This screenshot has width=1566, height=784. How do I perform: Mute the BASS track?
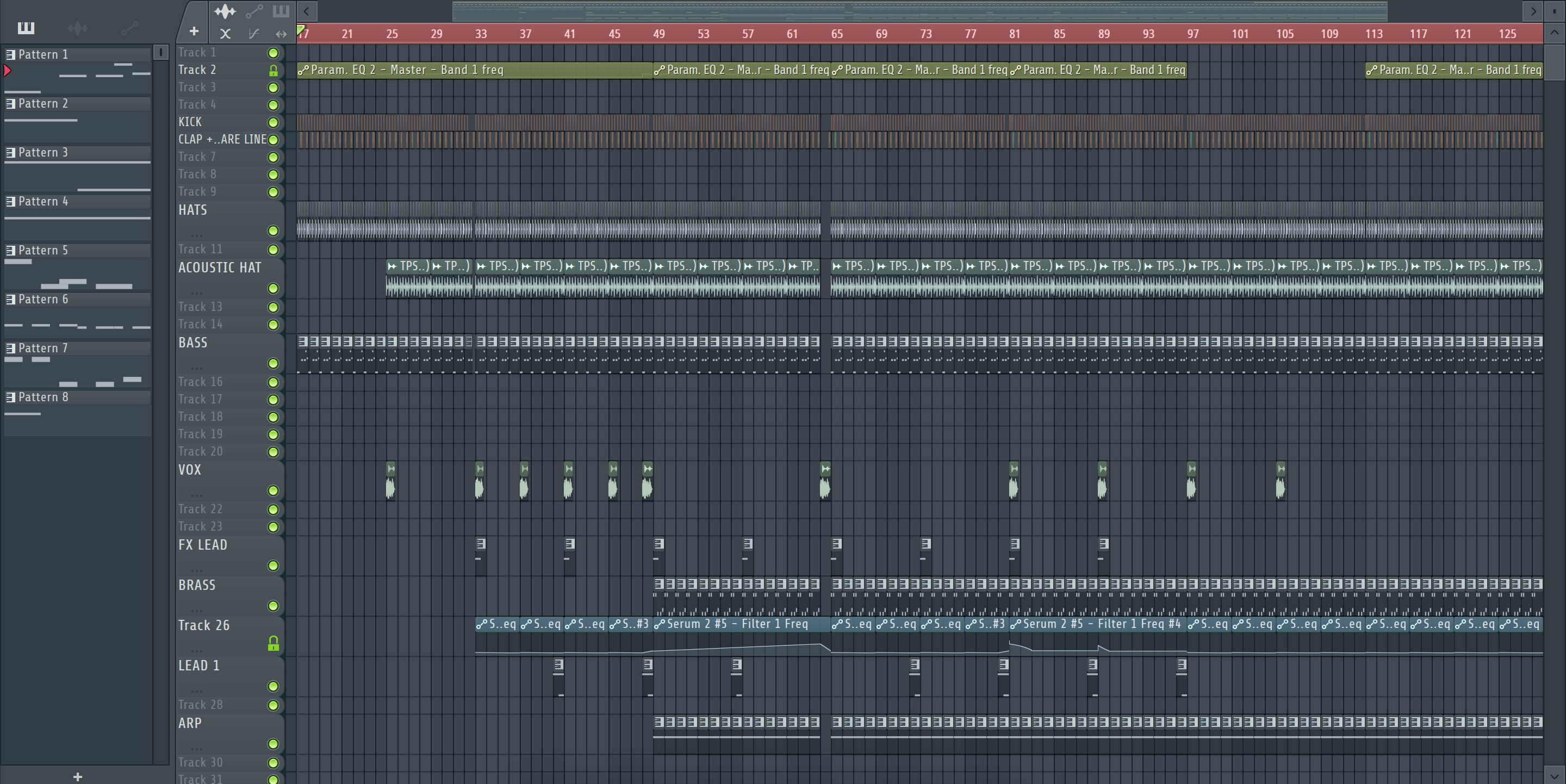click(274, 363)
